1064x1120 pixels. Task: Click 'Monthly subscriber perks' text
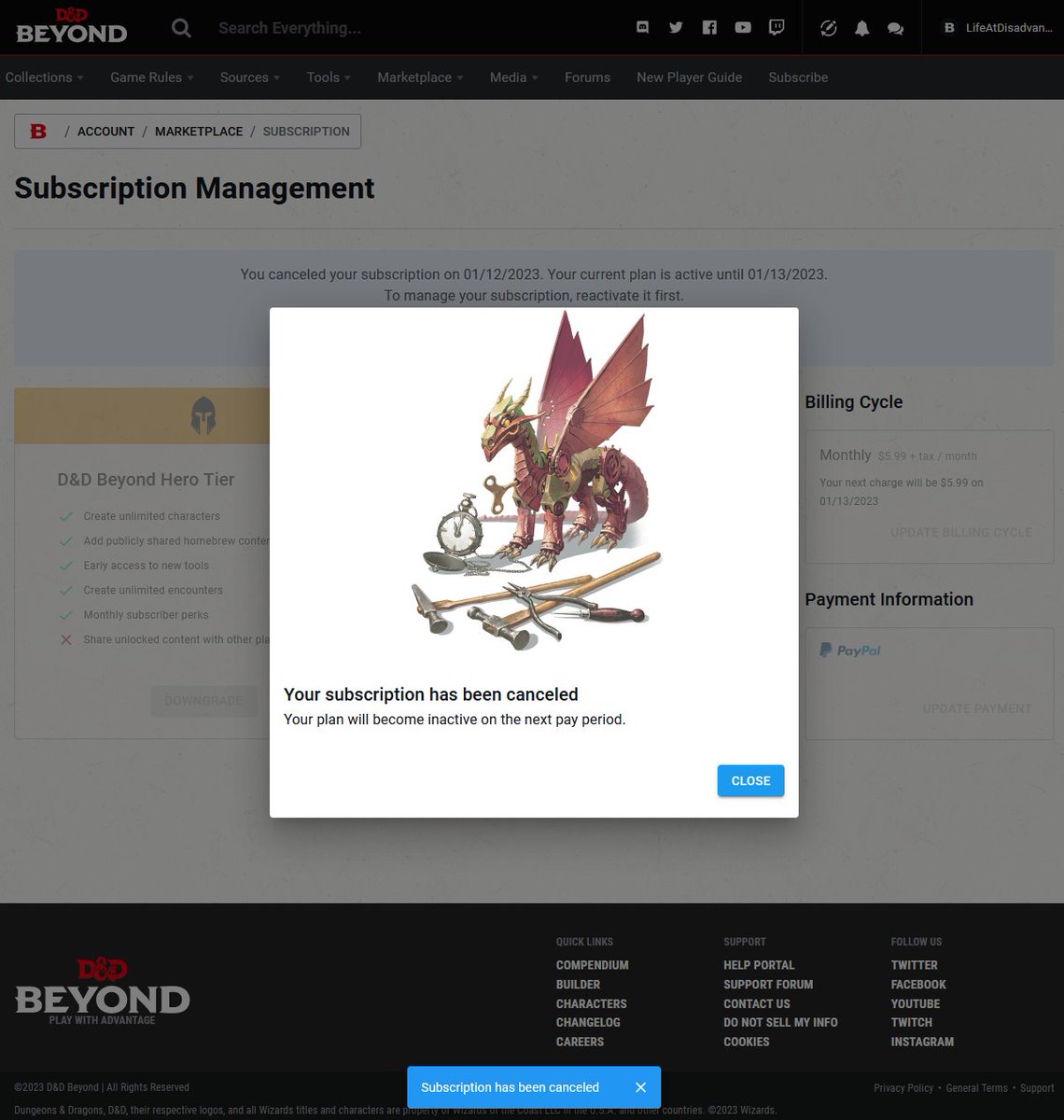click(x=147, y=615)
